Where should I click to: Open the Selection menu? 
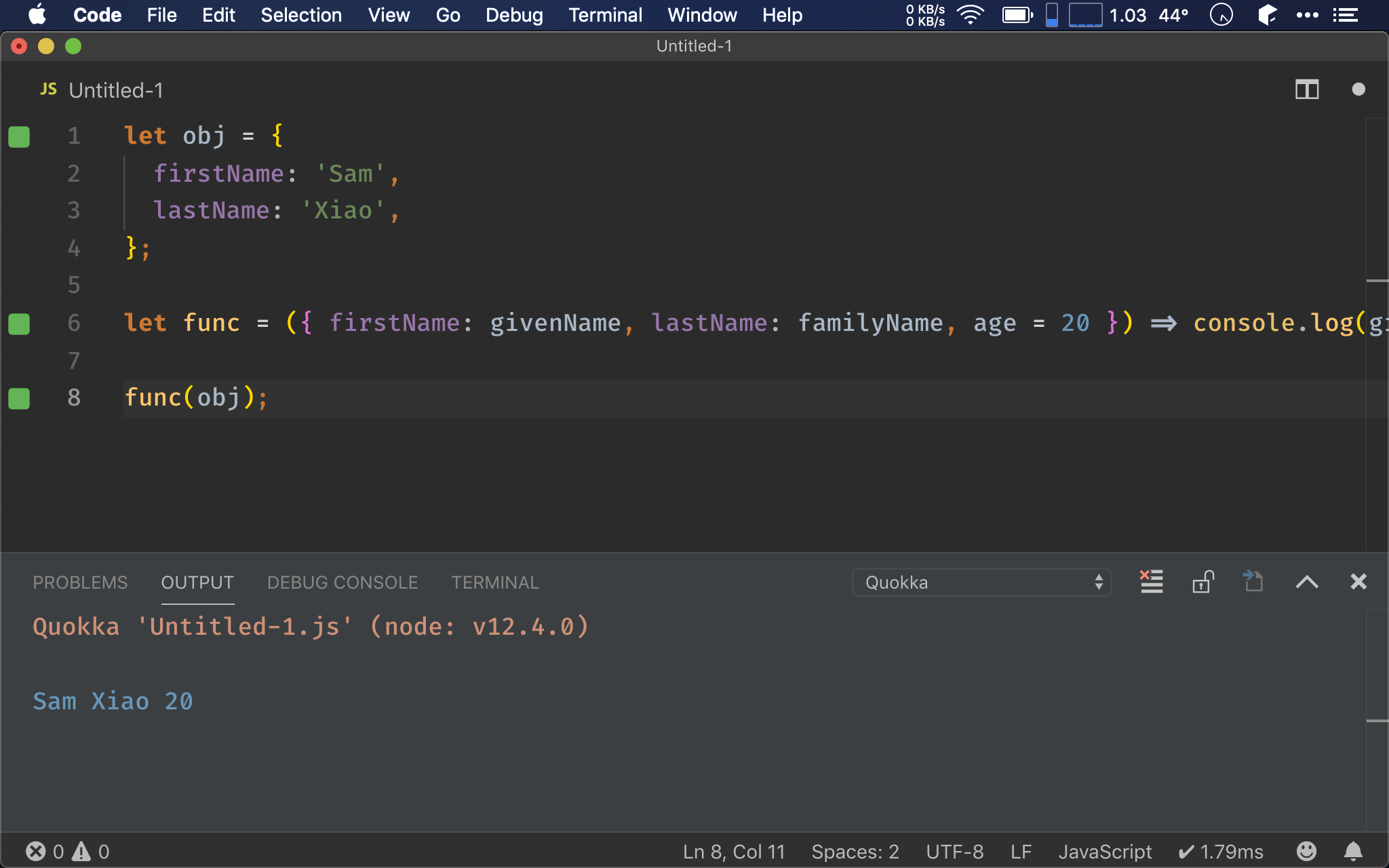(x=301, y=15)
